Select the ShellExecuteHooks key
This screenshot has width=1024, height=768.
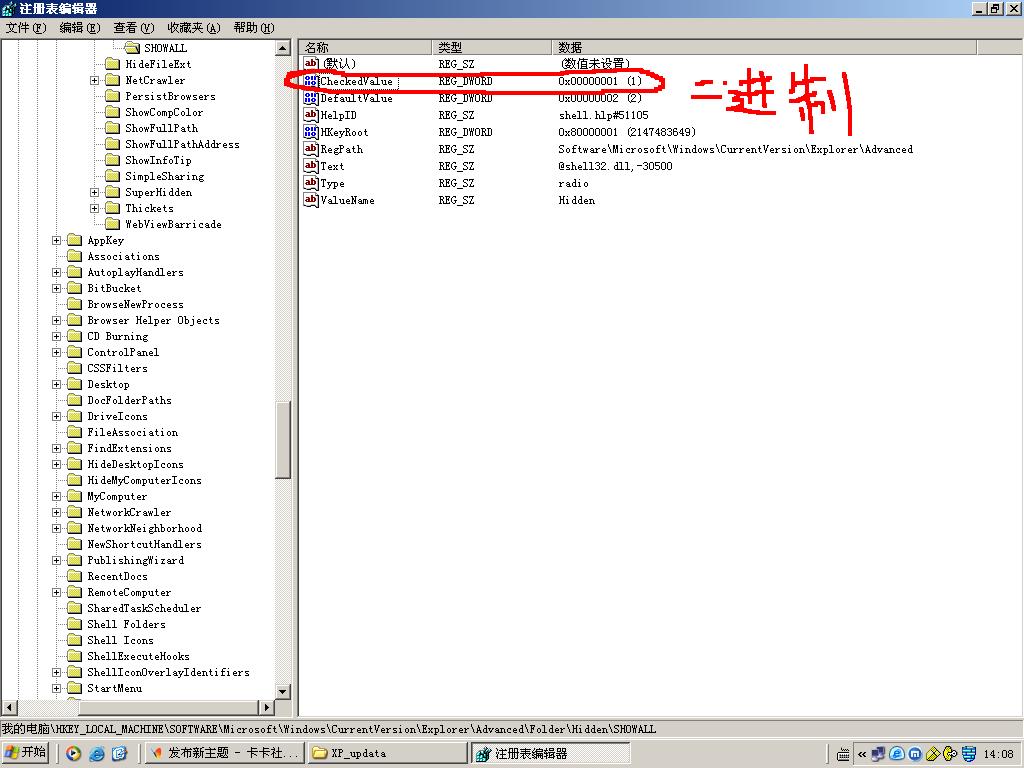[x=138, y=656]
